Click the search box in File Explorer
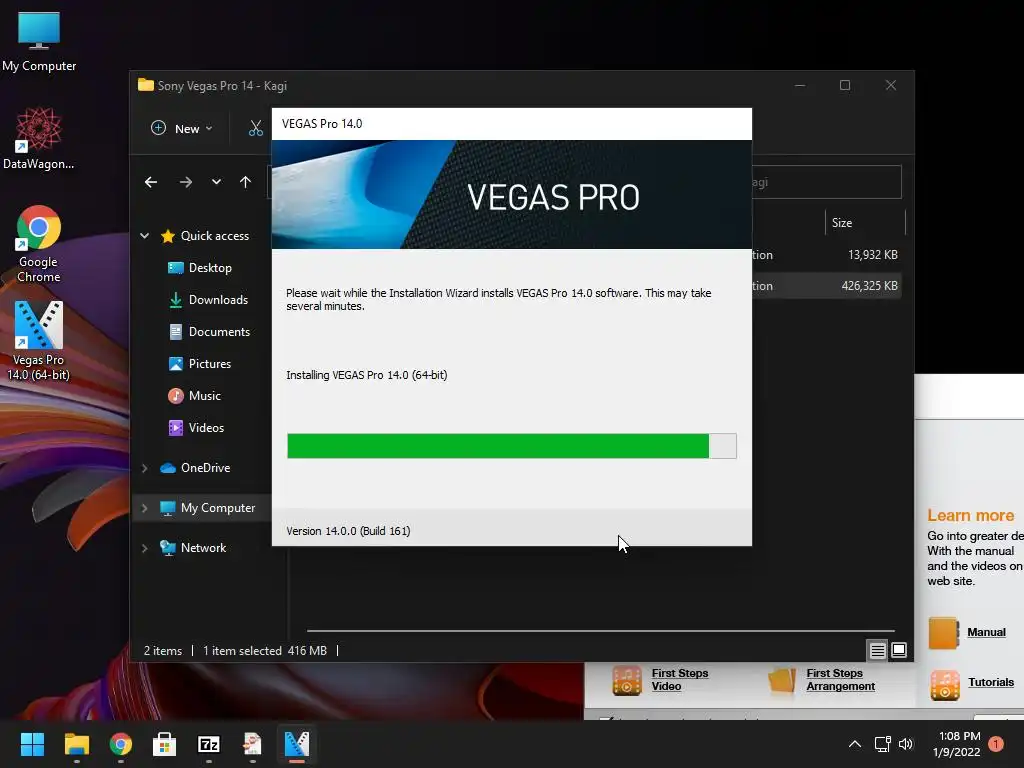Screen dimensions: 1024x768 (x=827, y=182)
